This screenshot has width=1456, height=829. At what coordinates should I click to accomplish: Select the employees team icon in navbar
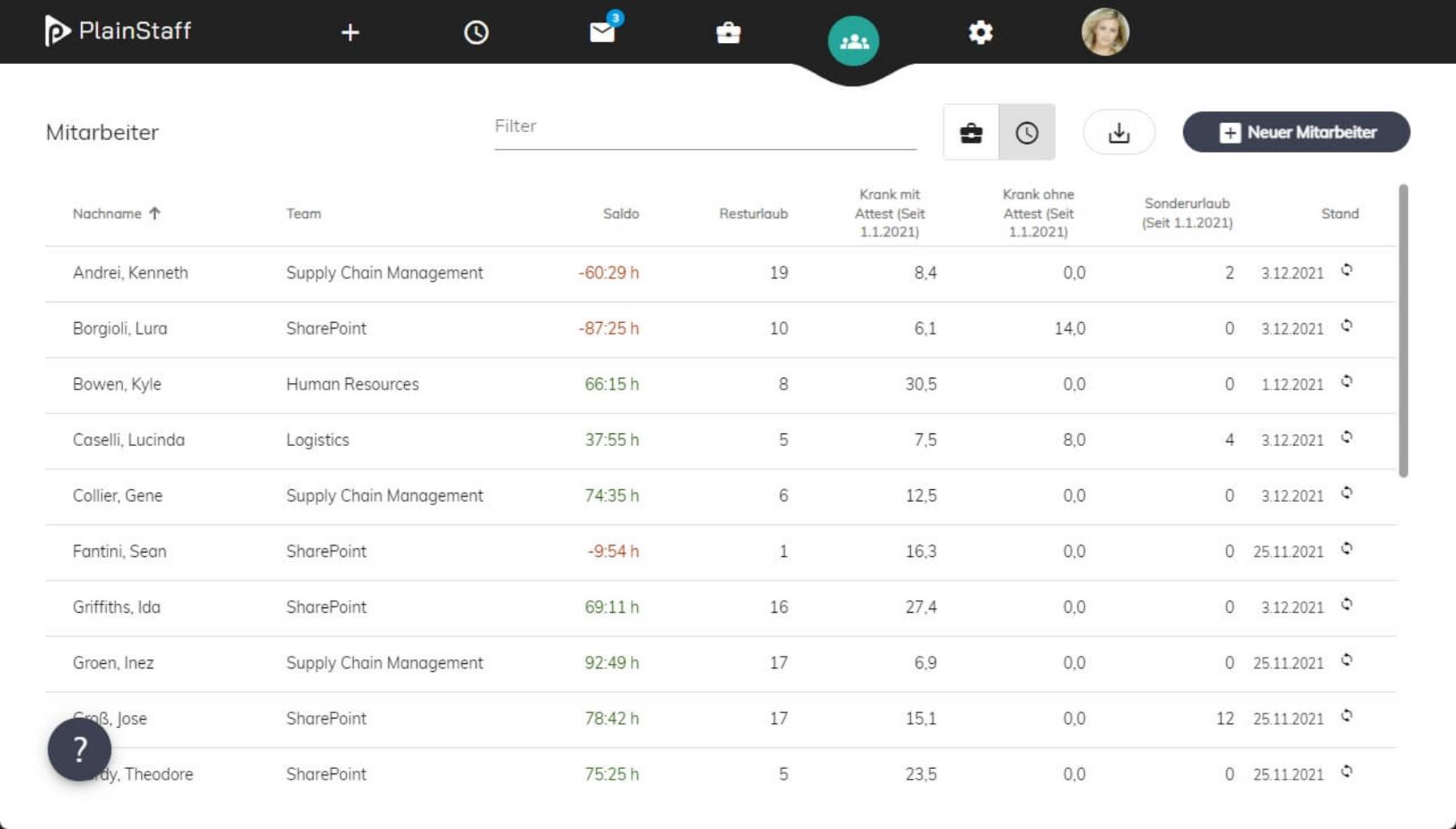pyautogui.click(x=854, y=40)
